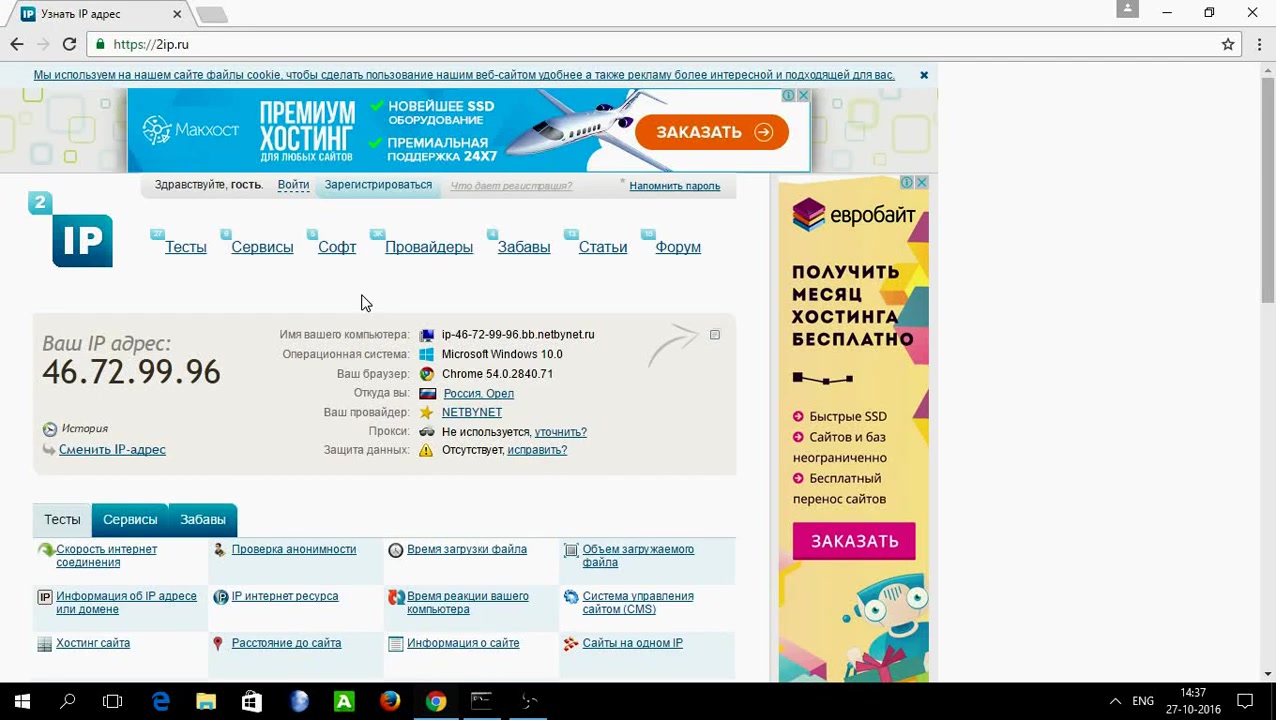Open Скорость интернет соединения test
The image size is (1276, 720).
(106, 556)
